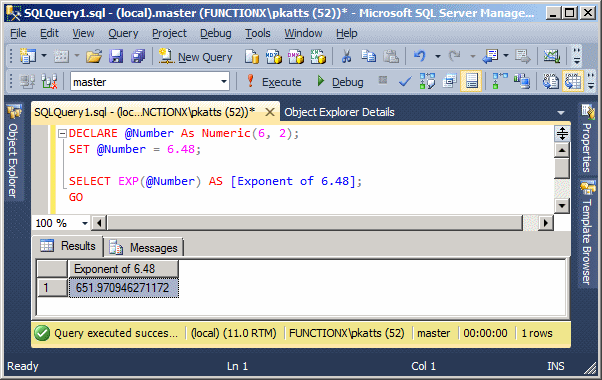The image size is (602, 380).
Task: Open the 100 % zoom dropdown
Action: (x=85, y=223)
